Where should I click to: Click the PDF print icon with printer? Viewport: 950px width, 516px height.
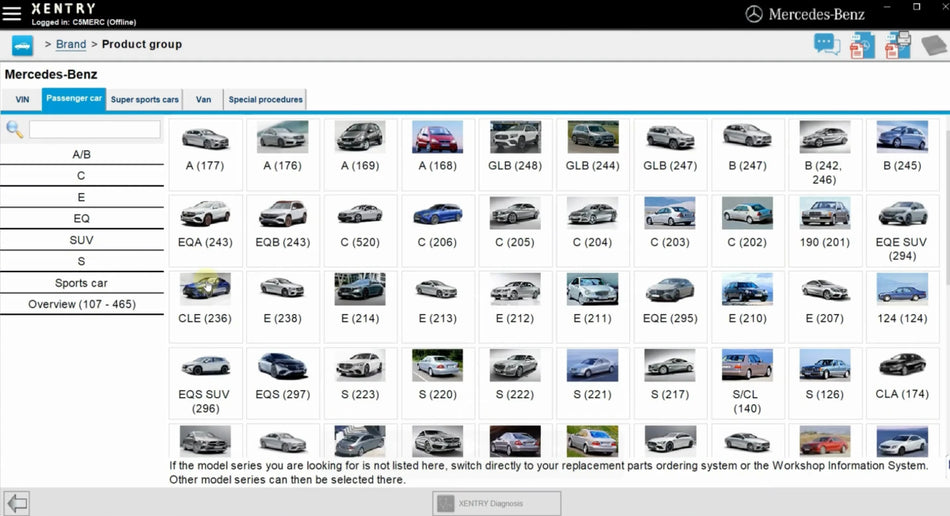898,45
